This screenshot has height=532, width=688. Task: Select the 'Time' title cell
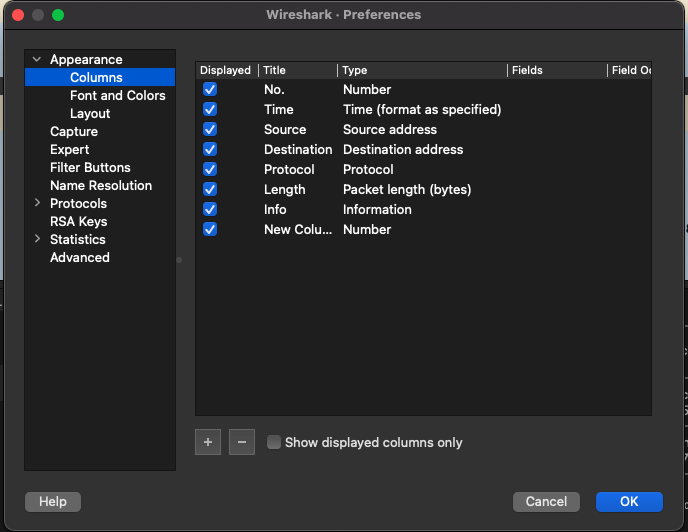coord(279,109)
